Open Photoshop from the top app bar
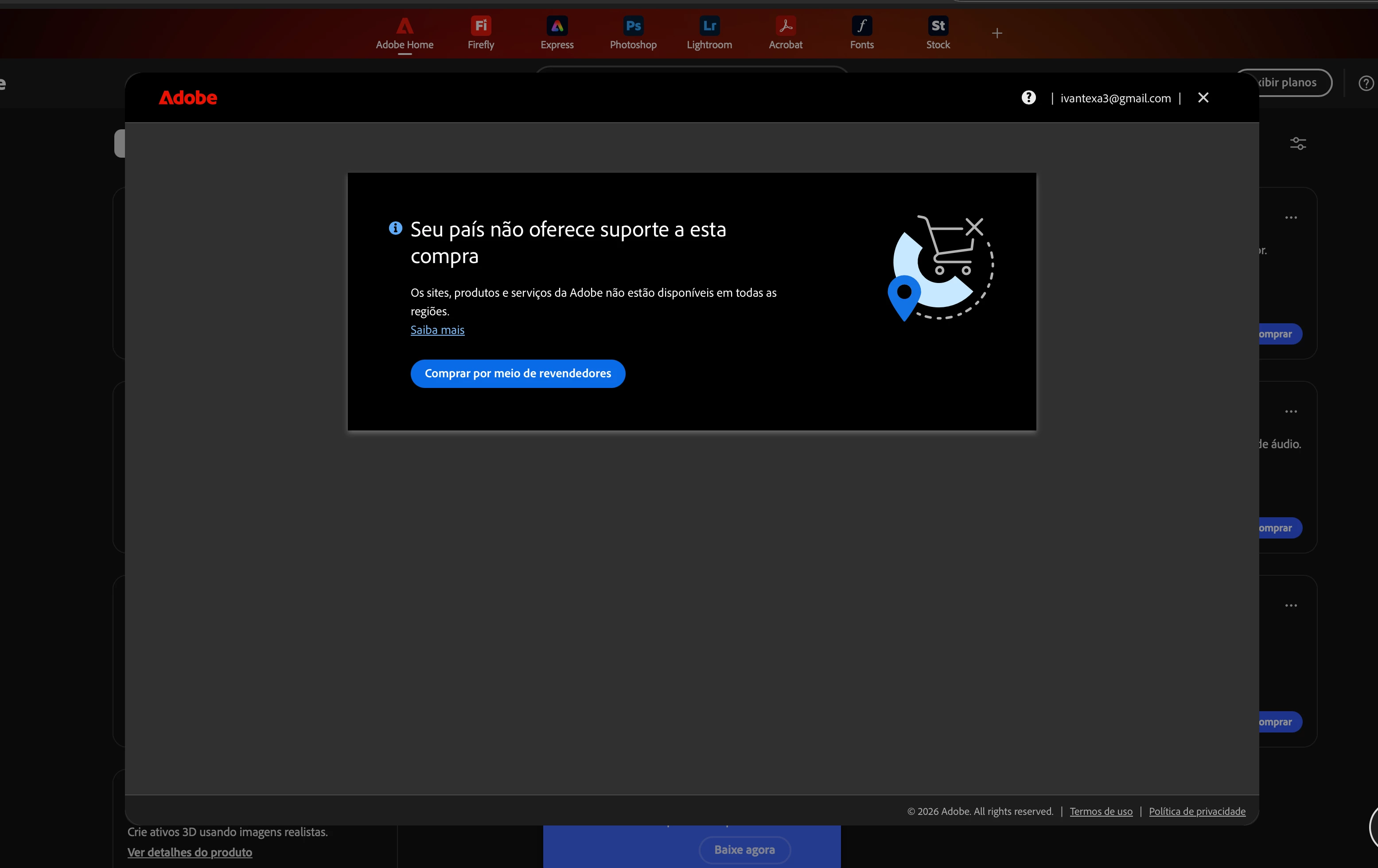Screen dimensions: 1378x868 (633, 33)
